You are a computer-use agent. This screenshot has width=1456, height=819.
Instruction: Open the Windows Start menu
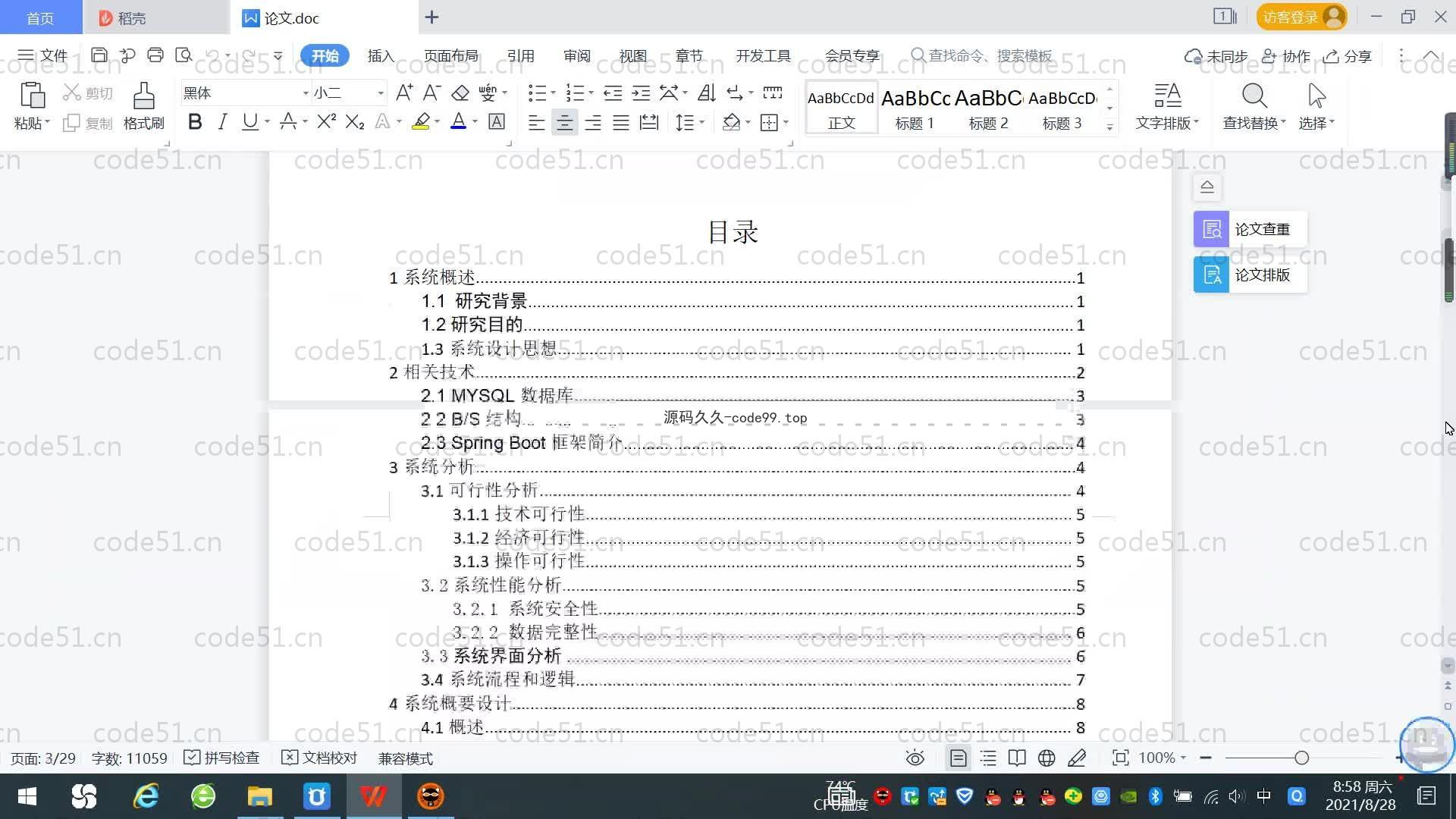coord(27,796)
